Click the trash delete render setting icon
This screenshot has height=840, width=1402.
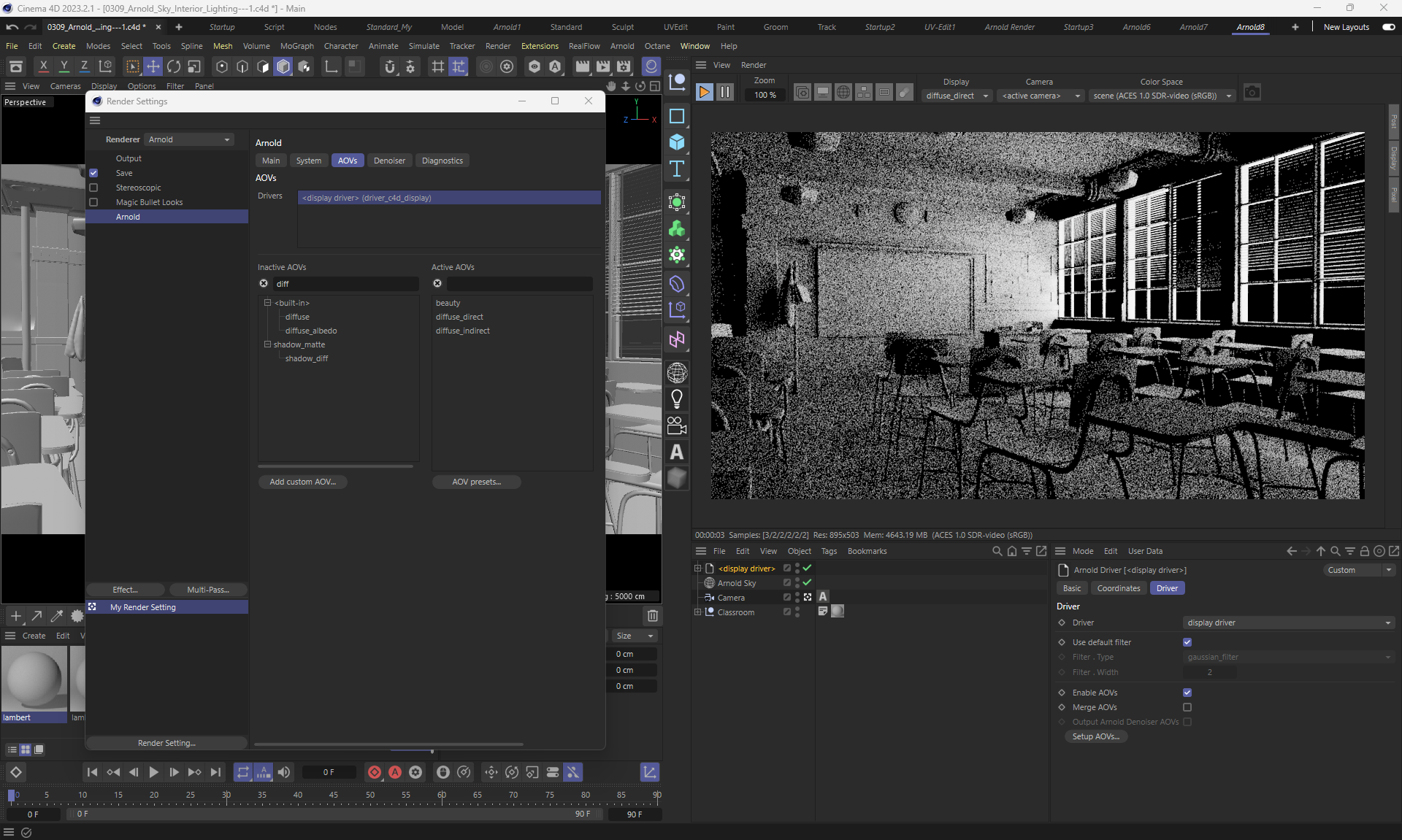(653, 616)
